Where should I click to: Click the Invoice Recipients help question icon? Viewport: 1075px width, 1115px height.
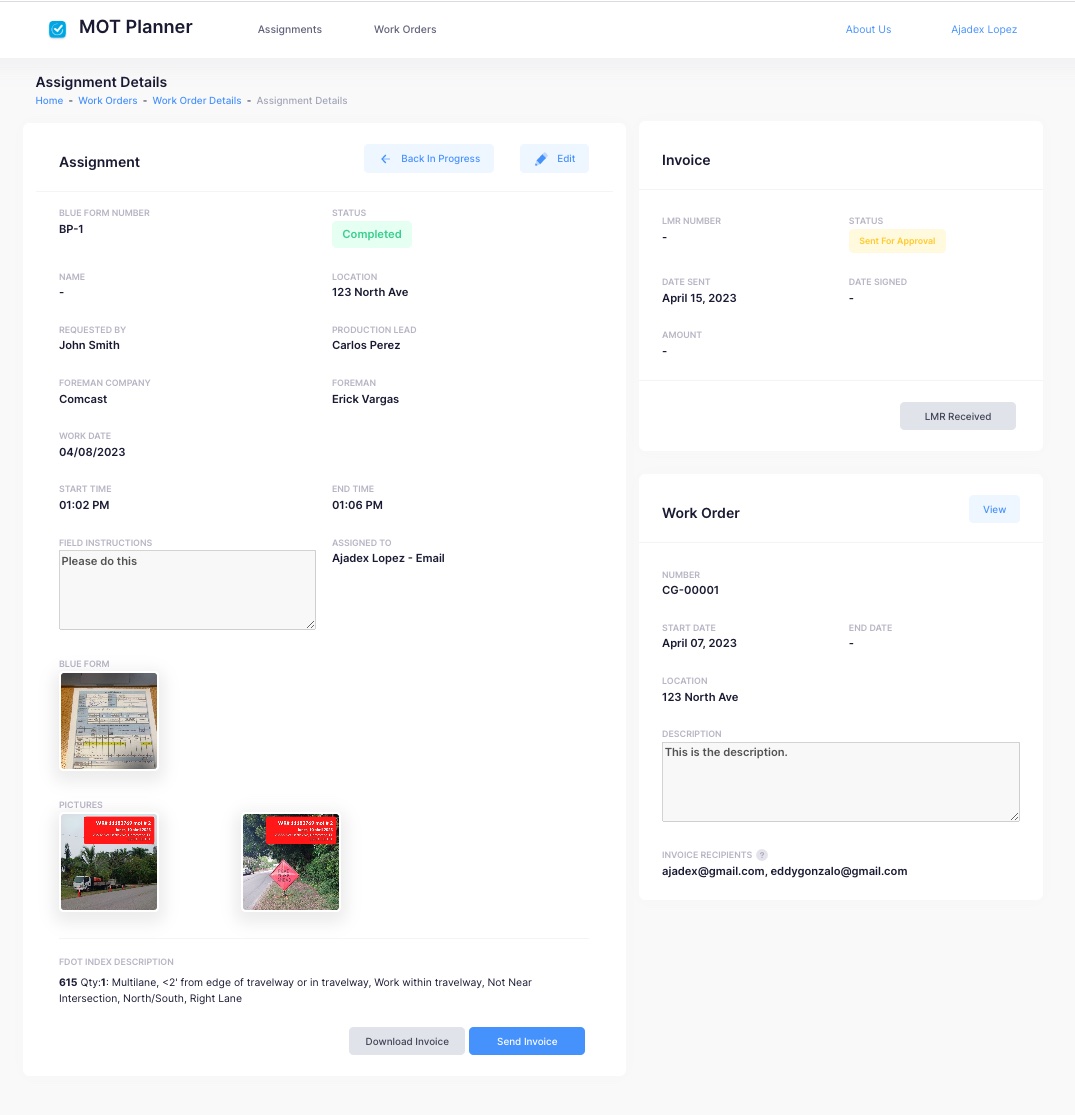pyautogui.click(x=762, y=855)
